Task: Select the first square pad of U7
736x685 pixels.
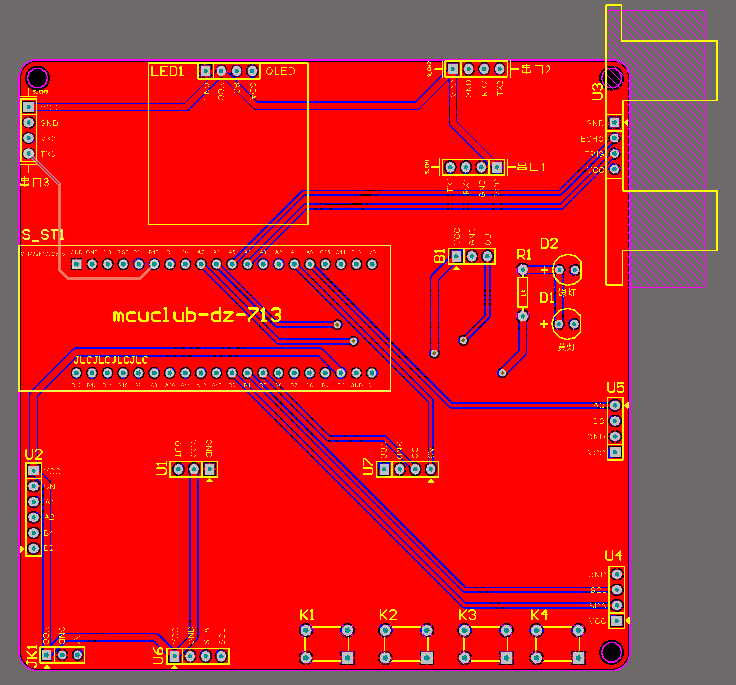Action: click(x=384, y=469)
